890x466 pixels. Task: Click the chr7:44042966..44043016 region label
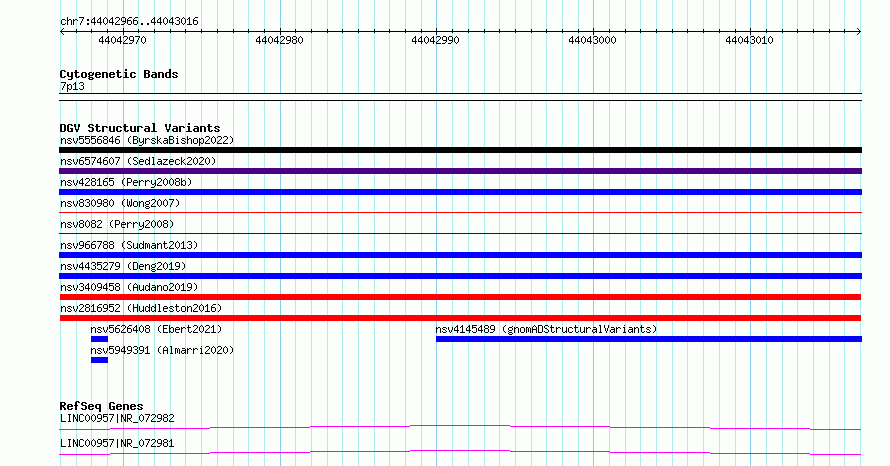click(x=129, y=22)
